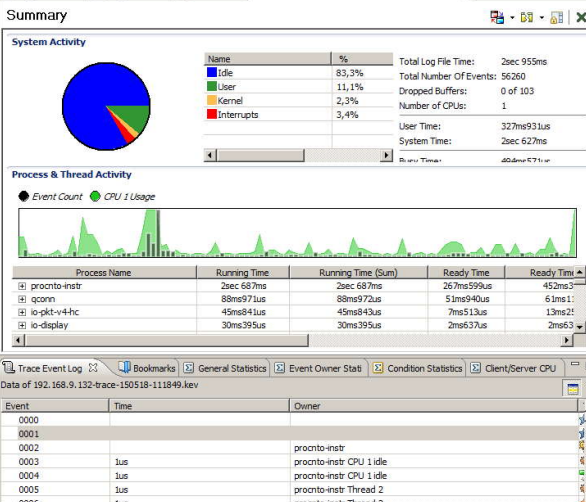This screenshot has height=502, width=586.
Task: Toggle the Event Count legend marker
Action: pos(24,196)
